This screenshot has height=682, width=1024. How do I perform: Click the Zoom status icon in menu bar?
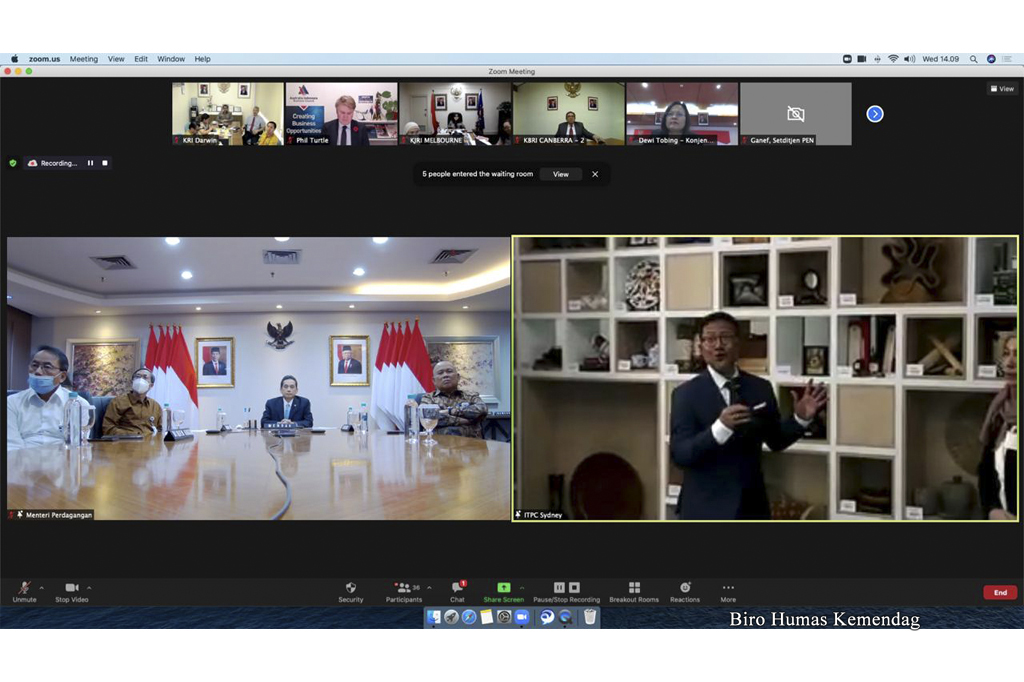[847, 59]
